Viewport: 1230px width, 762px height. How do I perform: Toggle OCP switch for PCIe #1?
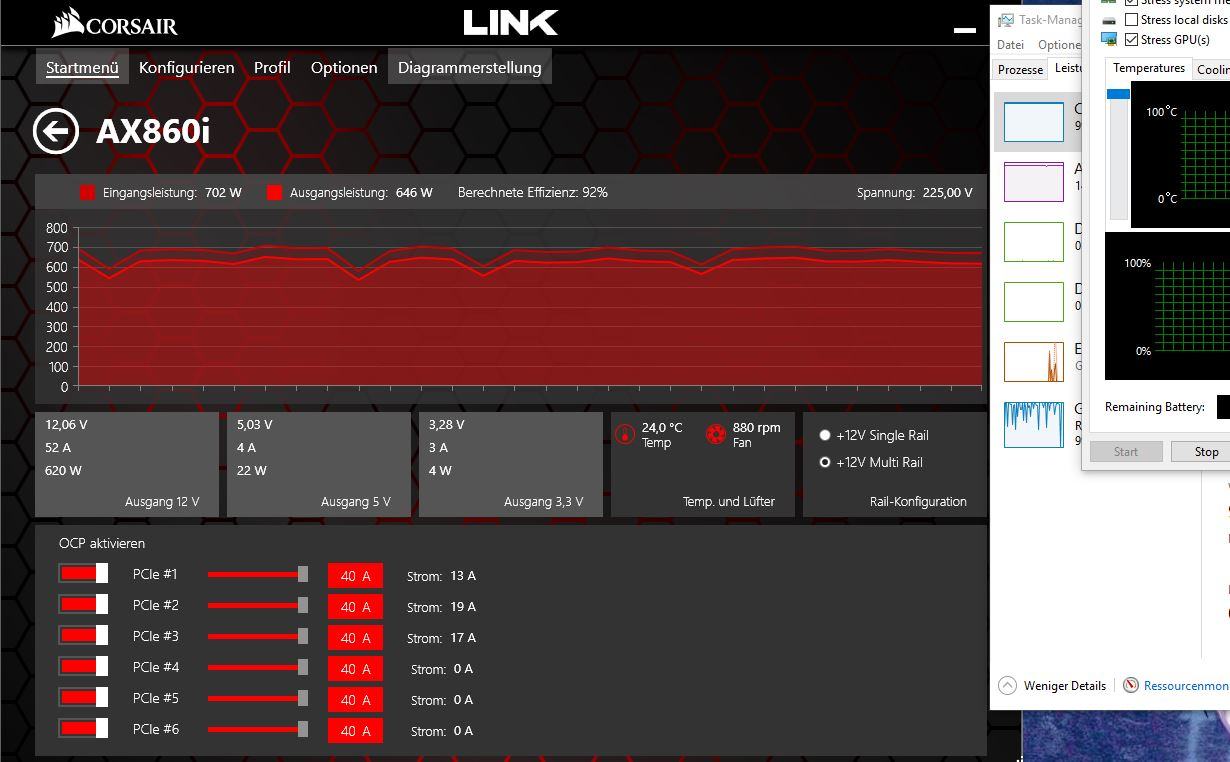point(83,573)
